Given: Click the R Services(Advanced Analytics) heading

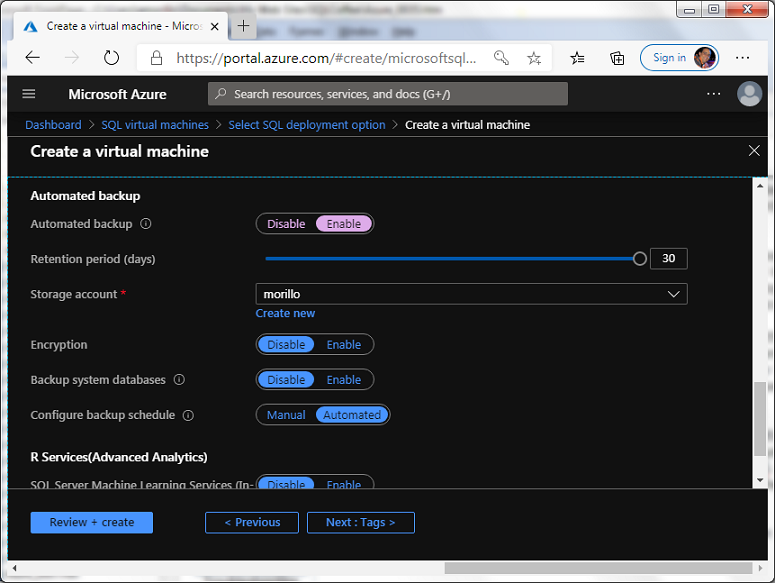Looking at the screenshot, I should pyautogui.click(x=119, y=457).
